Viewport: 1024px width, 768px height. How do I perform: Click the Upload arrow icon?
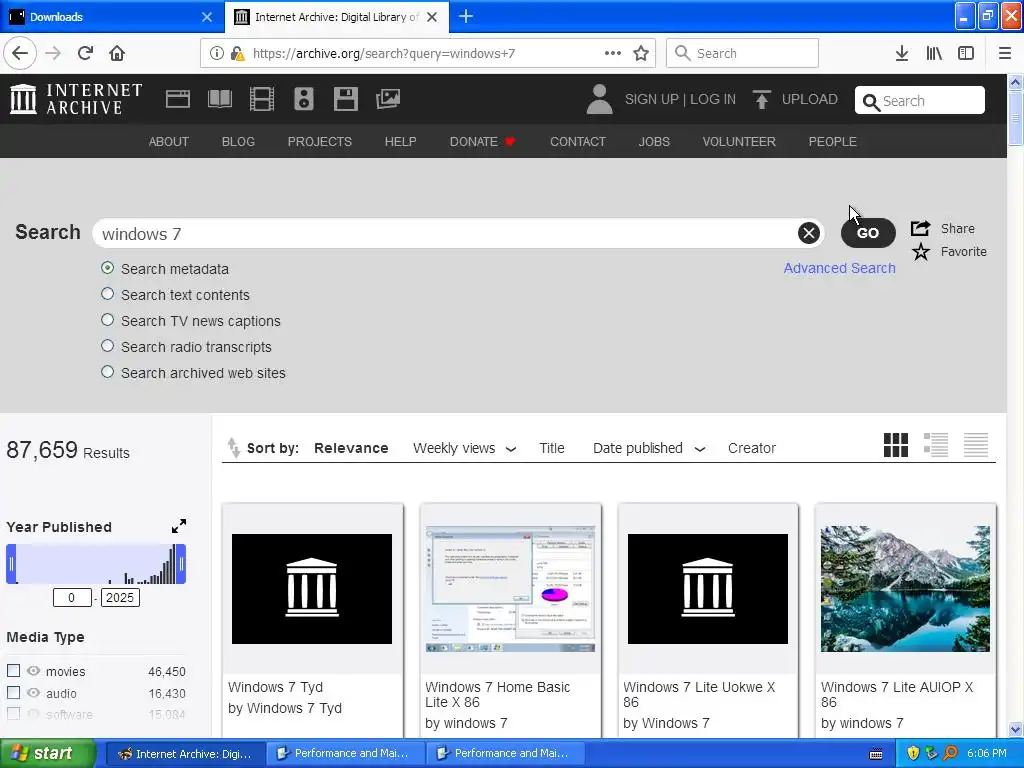(761, 99)
